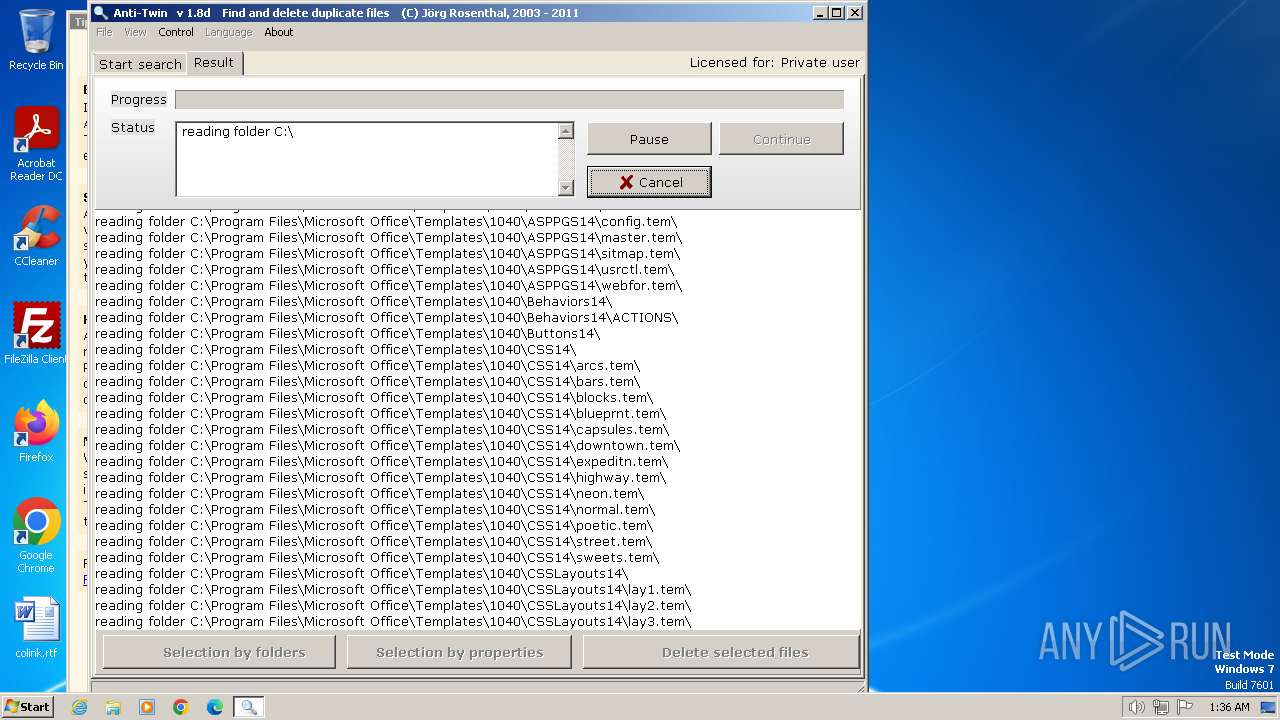Open the Control menu
1280x720 pixels.
(176, 32)
